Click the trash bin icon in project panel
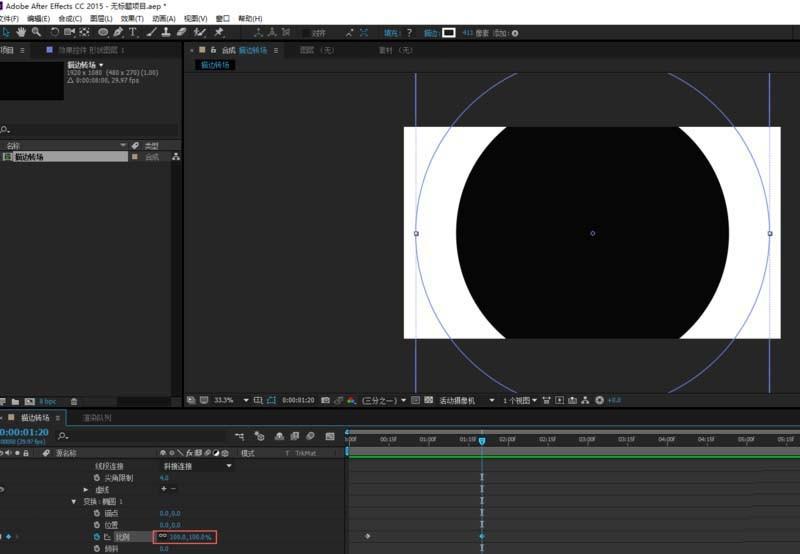 [x=73, y=400]
